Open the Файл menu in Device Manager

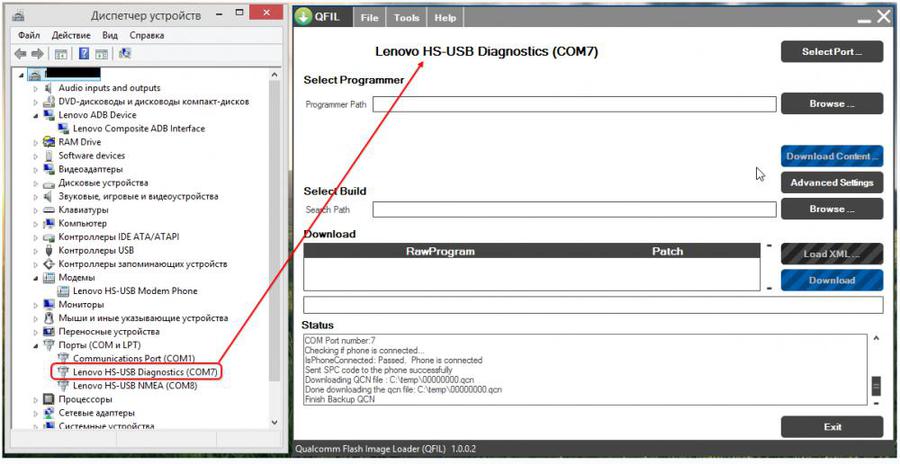[x=29, y=35]
